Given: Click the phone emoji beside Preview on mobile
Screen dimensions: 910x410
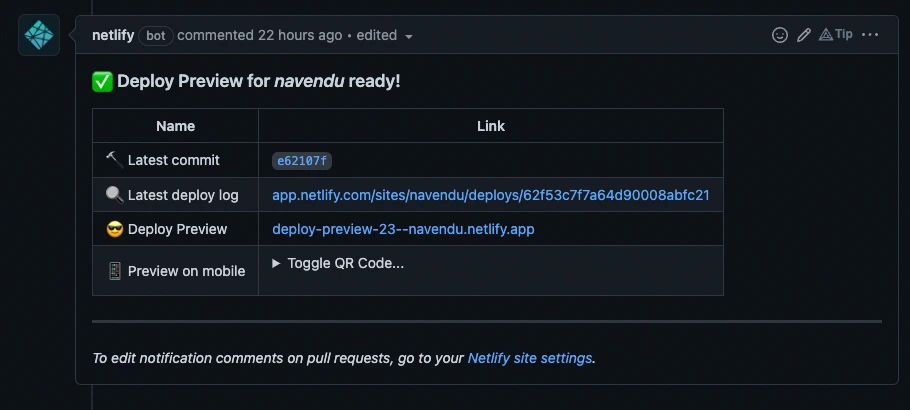Looking at the screenshot, I should click(115, 271).
